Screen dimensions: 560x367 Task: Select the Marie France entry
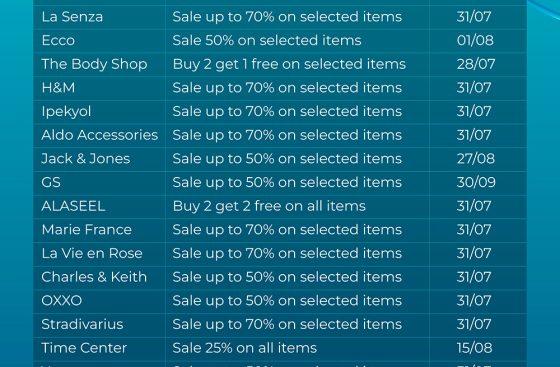click(x=86, y=230)
